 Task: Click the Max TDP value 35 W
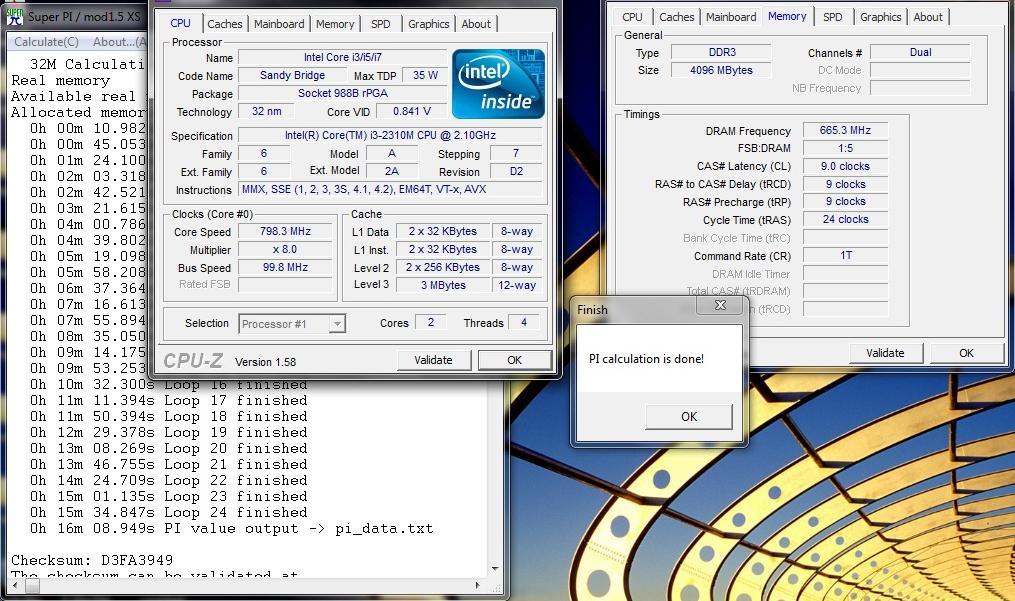(x=425, y=75)
